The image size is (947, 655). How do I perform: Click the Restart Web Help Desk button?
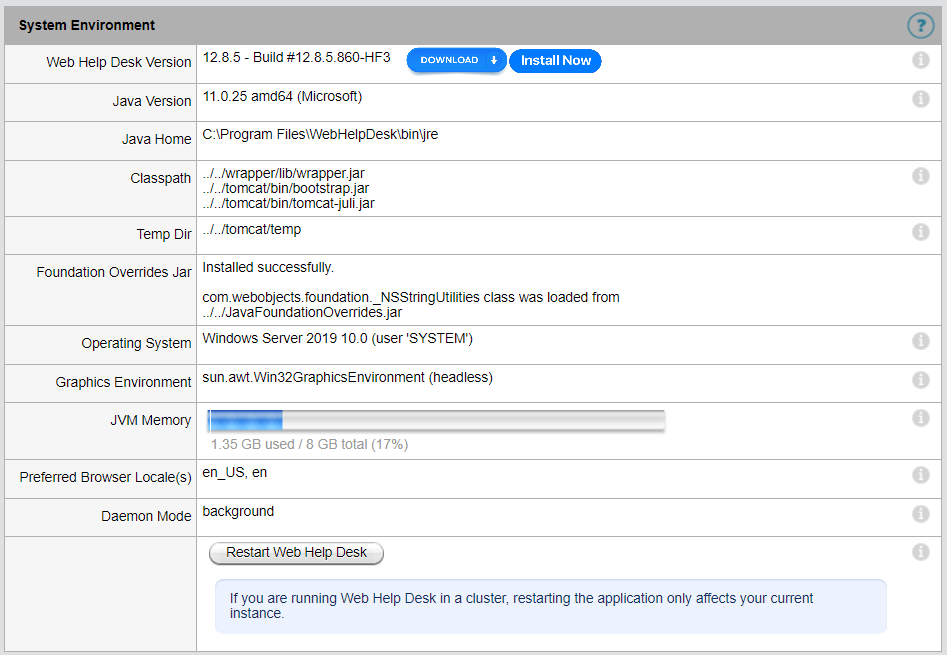tap(296, 553)
